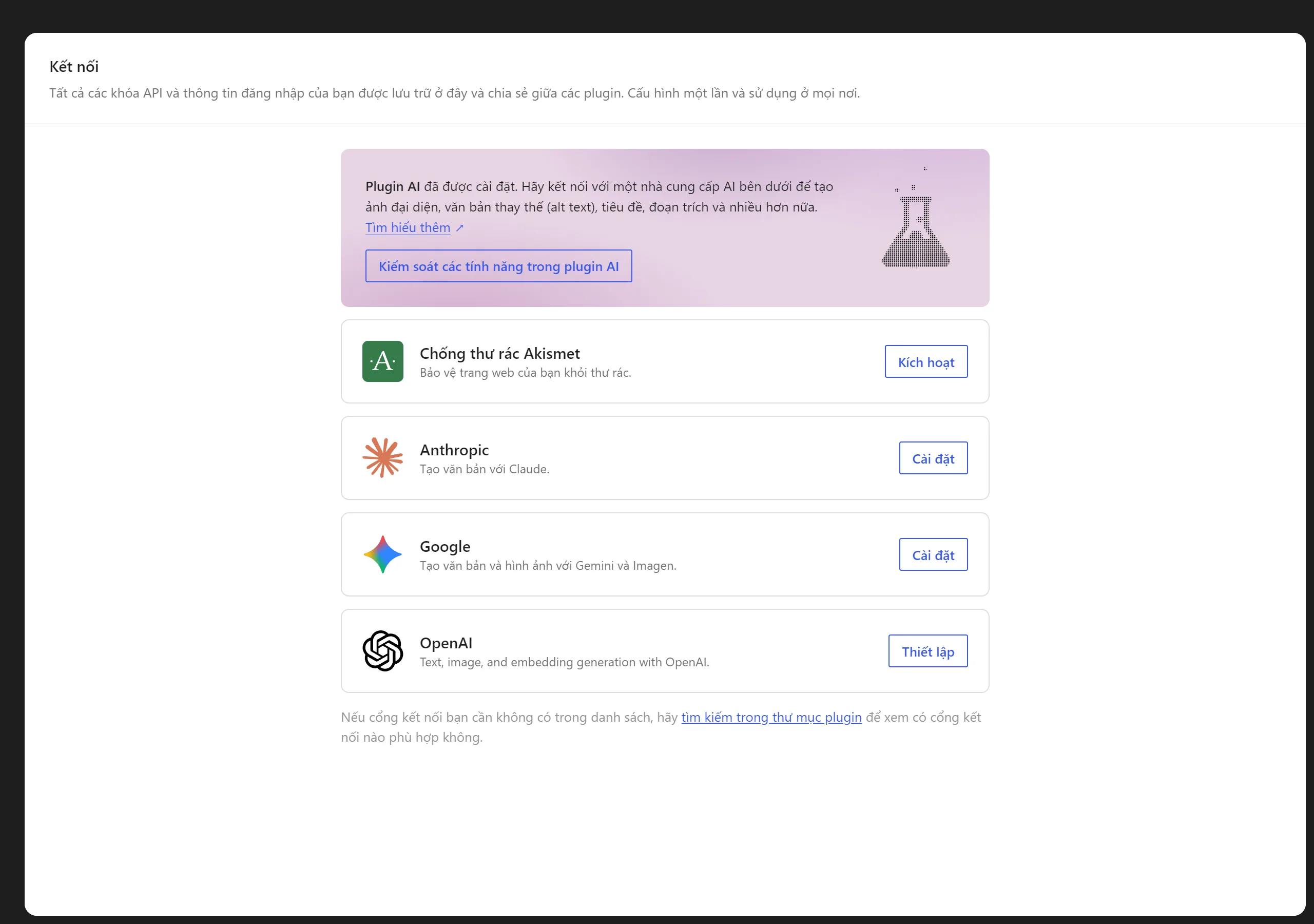Click the Anthropic starburst logo
Viewport: 1314px width, 924px height.
point(382,457)
